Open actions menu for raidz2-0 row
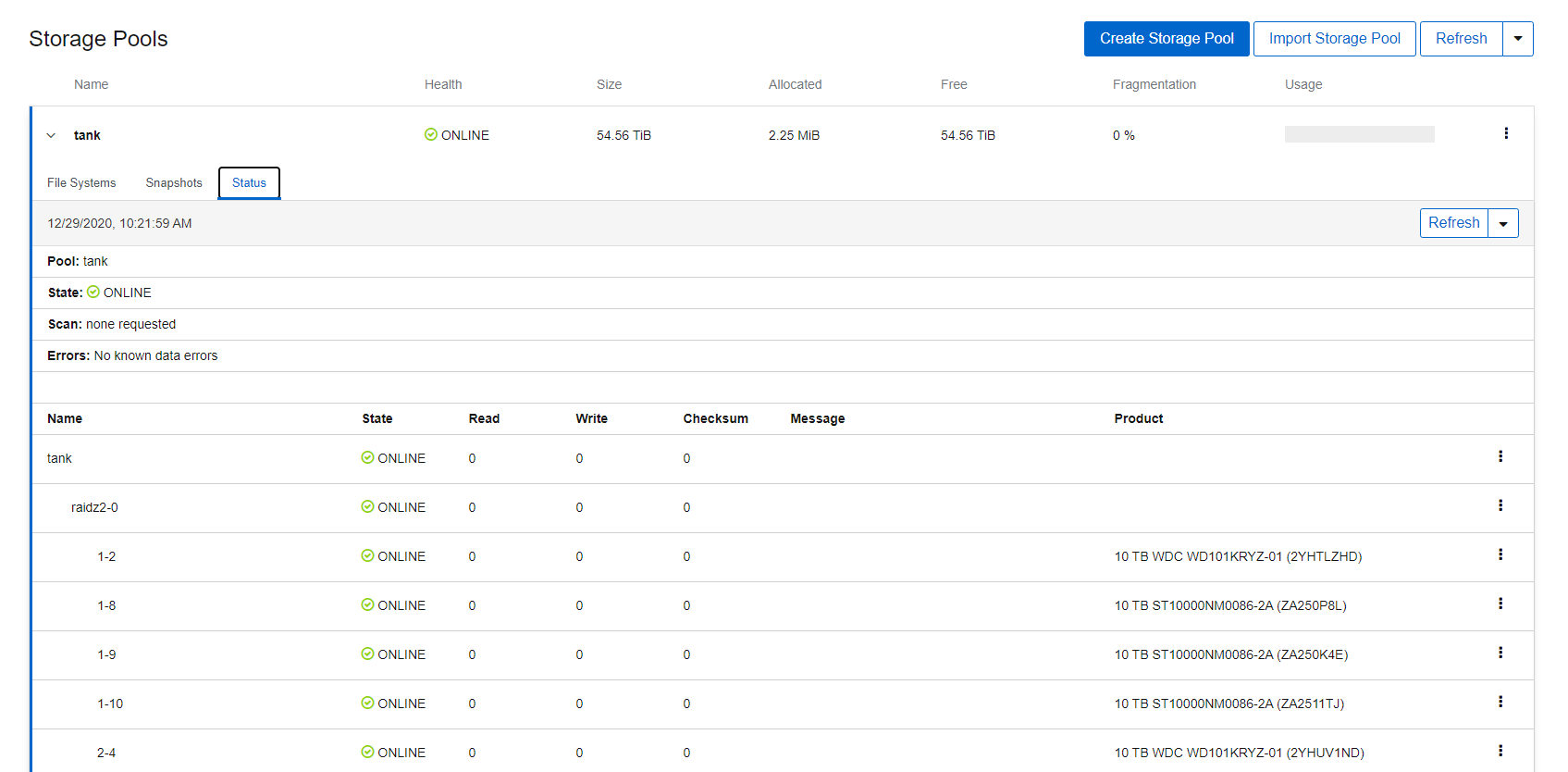The image size is (1568, 772). pos(1500,505)
